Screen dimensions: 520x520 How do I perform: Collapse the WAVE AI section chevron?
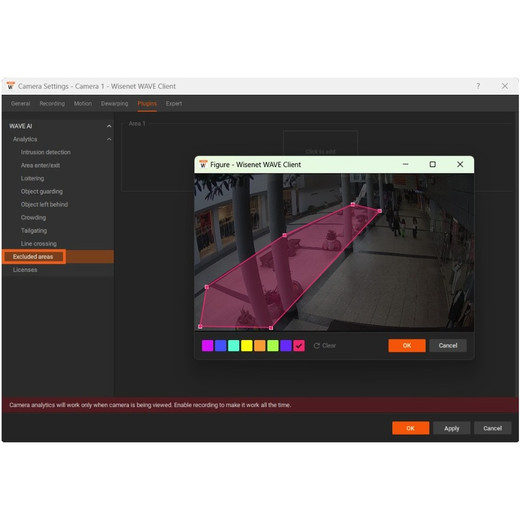click(109, 126)
